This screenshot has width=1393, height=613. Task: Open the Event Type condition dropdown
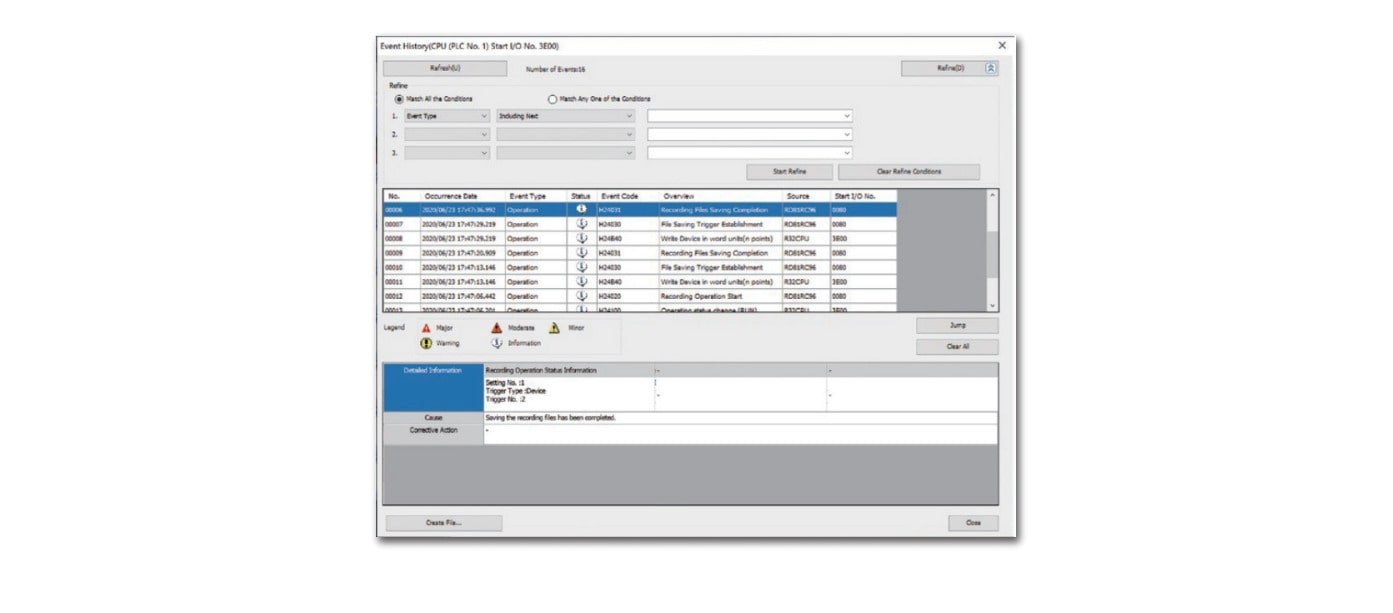click(447, 116)
